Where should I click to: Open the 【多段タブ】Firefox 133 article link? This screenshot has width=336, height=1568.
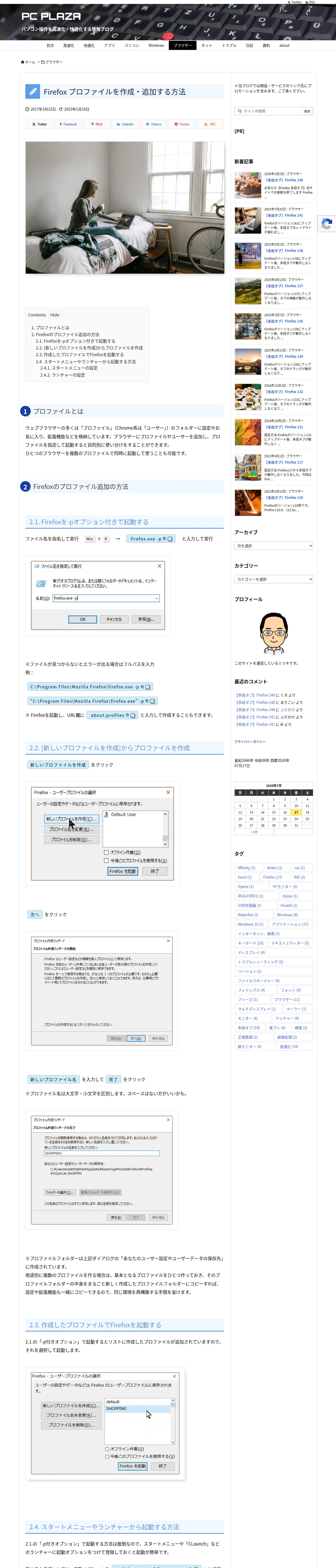tap(284, 392)
